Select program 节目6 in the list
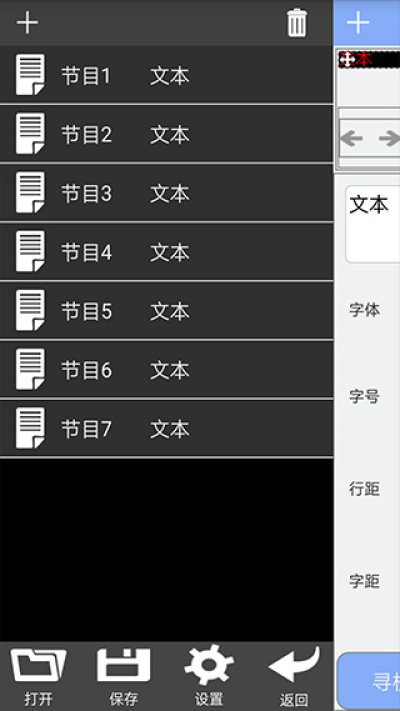The height and width of the screenshot is (711, 400). [166, 370]
